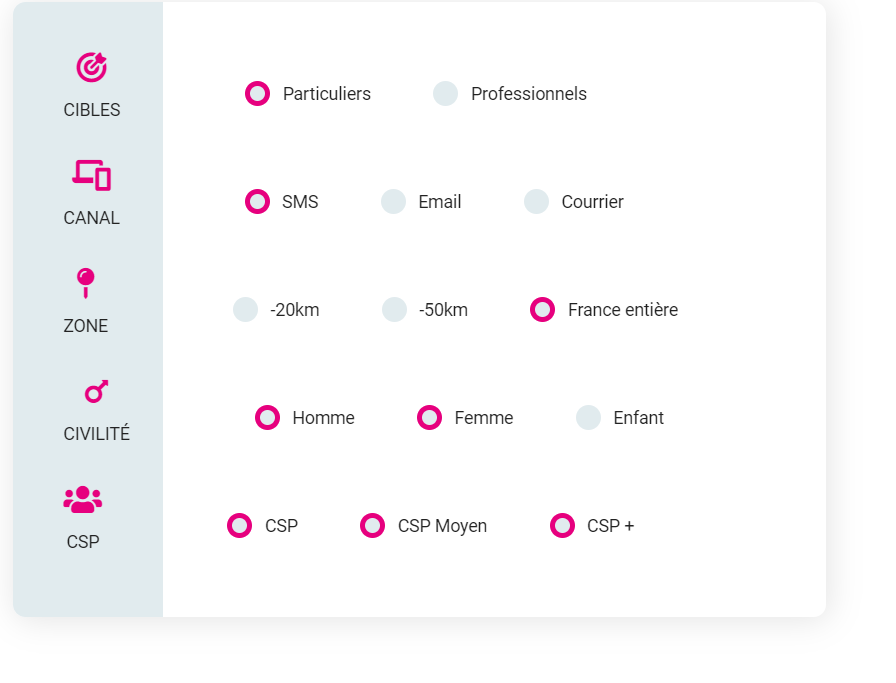Toggle the Femme option
The image size is (896, 683).
(429, 418)
